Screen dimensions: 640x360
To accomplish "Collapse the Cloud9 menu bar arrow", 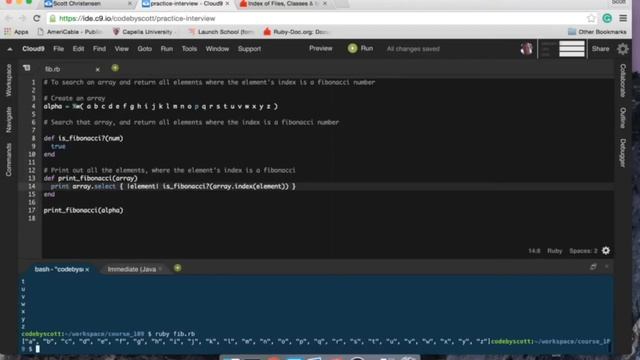I will coord(10,49).
